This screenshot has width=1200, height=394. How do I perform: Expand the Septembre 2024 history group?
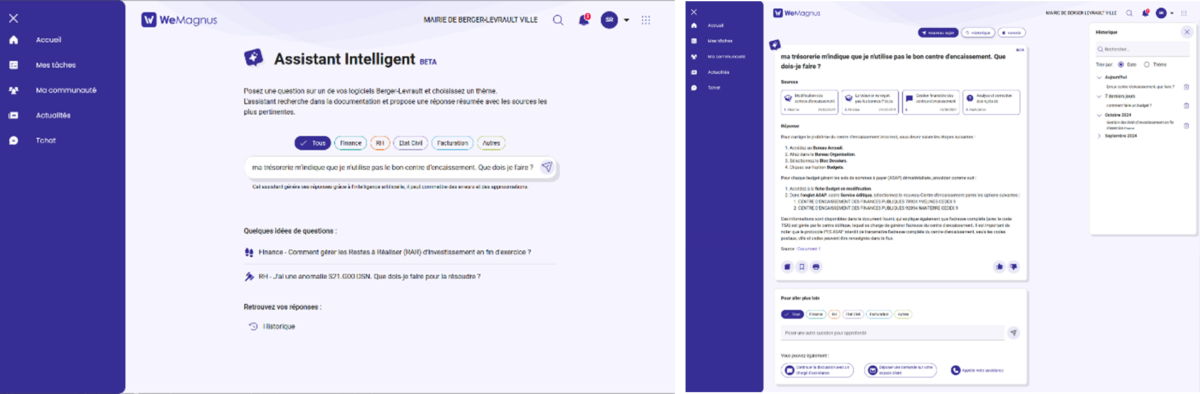pyautogui.click(x=1099, y=135)
